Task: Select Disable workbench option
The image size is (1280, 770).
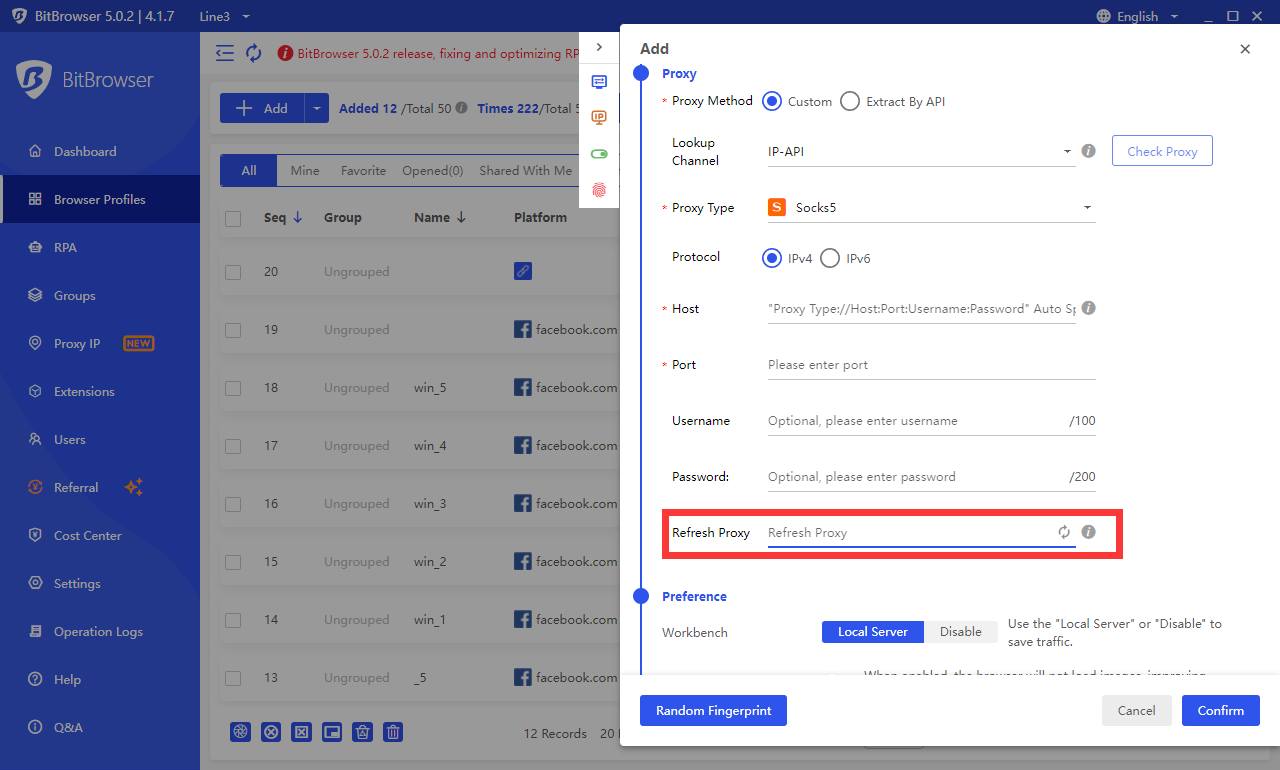Action: (x=961, y=631)
